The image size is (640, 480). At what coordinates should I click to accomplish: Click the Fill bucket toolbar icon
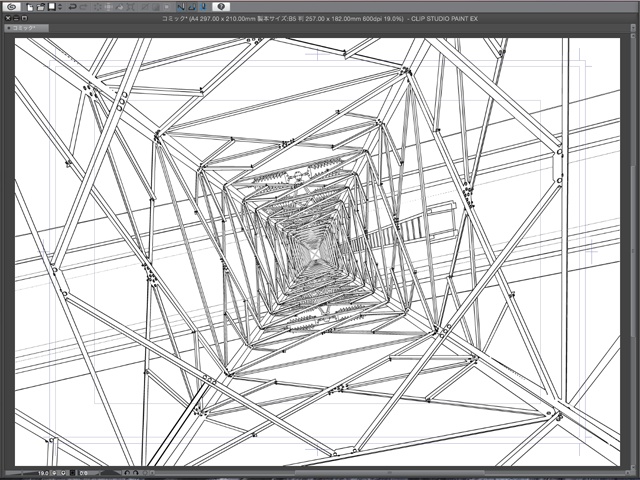point(120,7)
